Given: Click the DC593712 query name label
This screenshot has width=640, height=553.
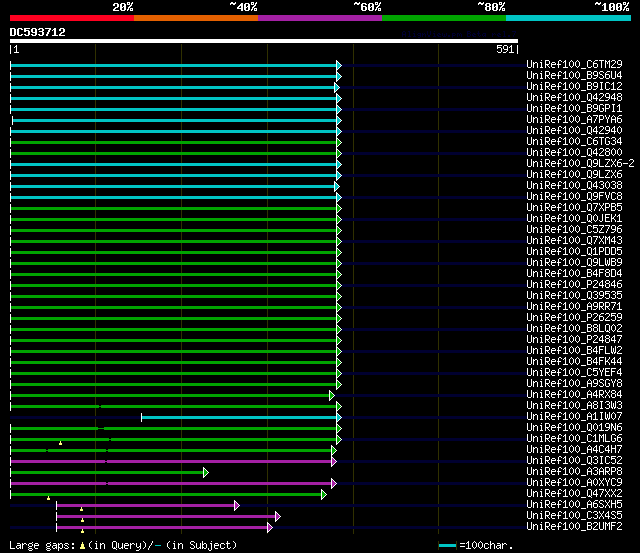Looking at the screenshot, I should [38, 32].
